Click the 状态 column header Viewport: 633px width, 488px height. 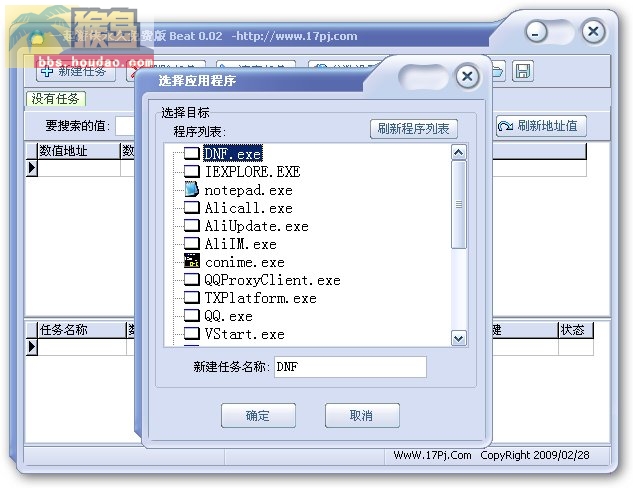point(575,330)
